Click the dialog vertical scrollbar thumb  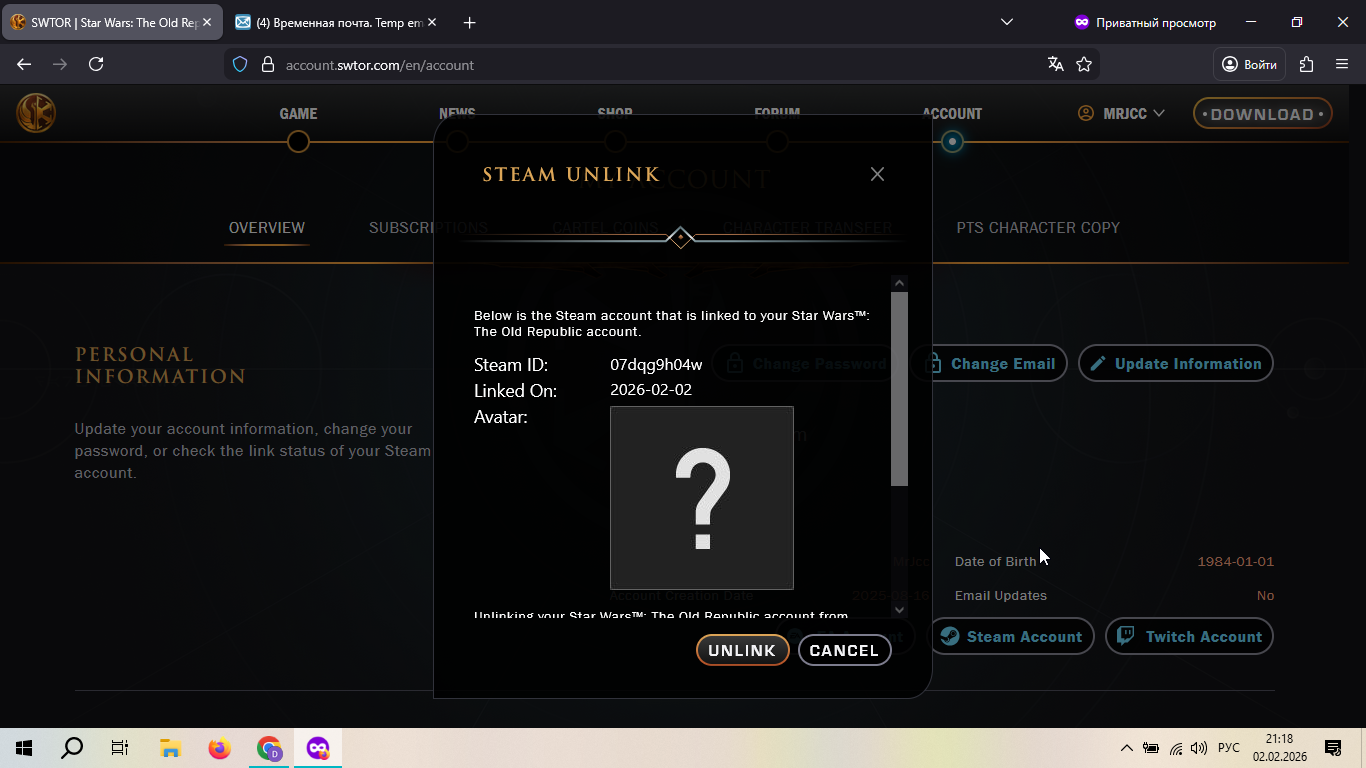pyautogui.click(x=899, y=389)
